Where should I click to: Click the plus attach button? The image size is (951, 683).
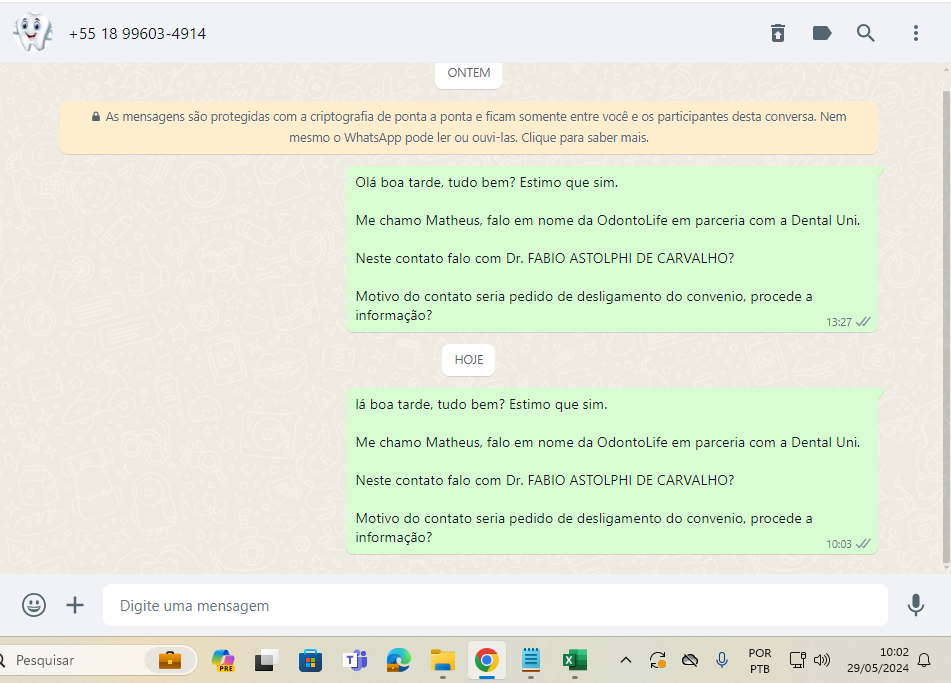tap(75, 605)
